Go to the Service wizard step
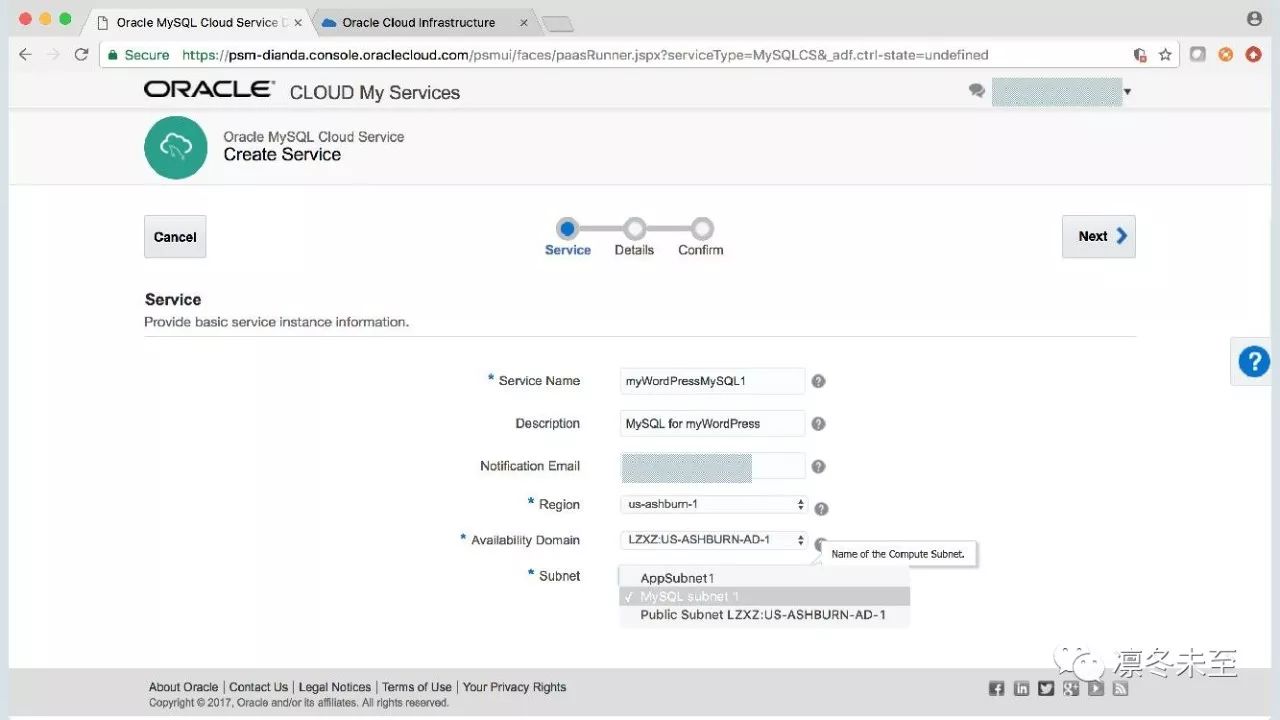This screenshot has width=1280, height=720. pyautogui.click(x=567, y=237)
